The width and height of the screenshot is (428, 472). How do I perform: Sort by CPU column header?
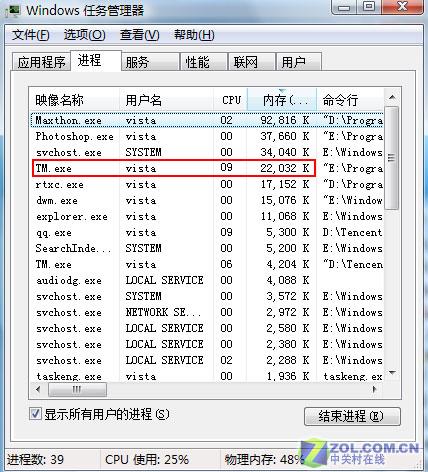click(x=231, y=100)
